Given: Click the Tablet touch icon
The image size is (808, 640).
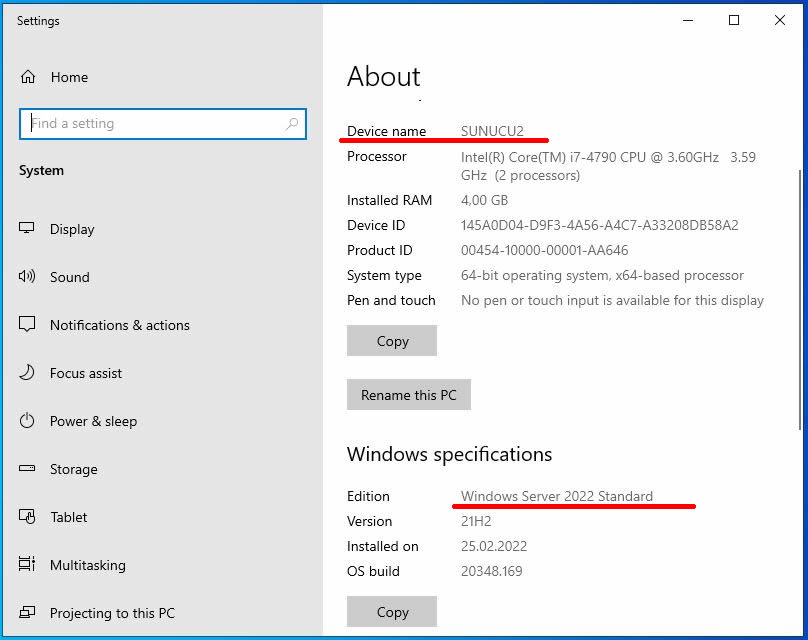Looking at the screenshot, I should (x=27, y=516).
